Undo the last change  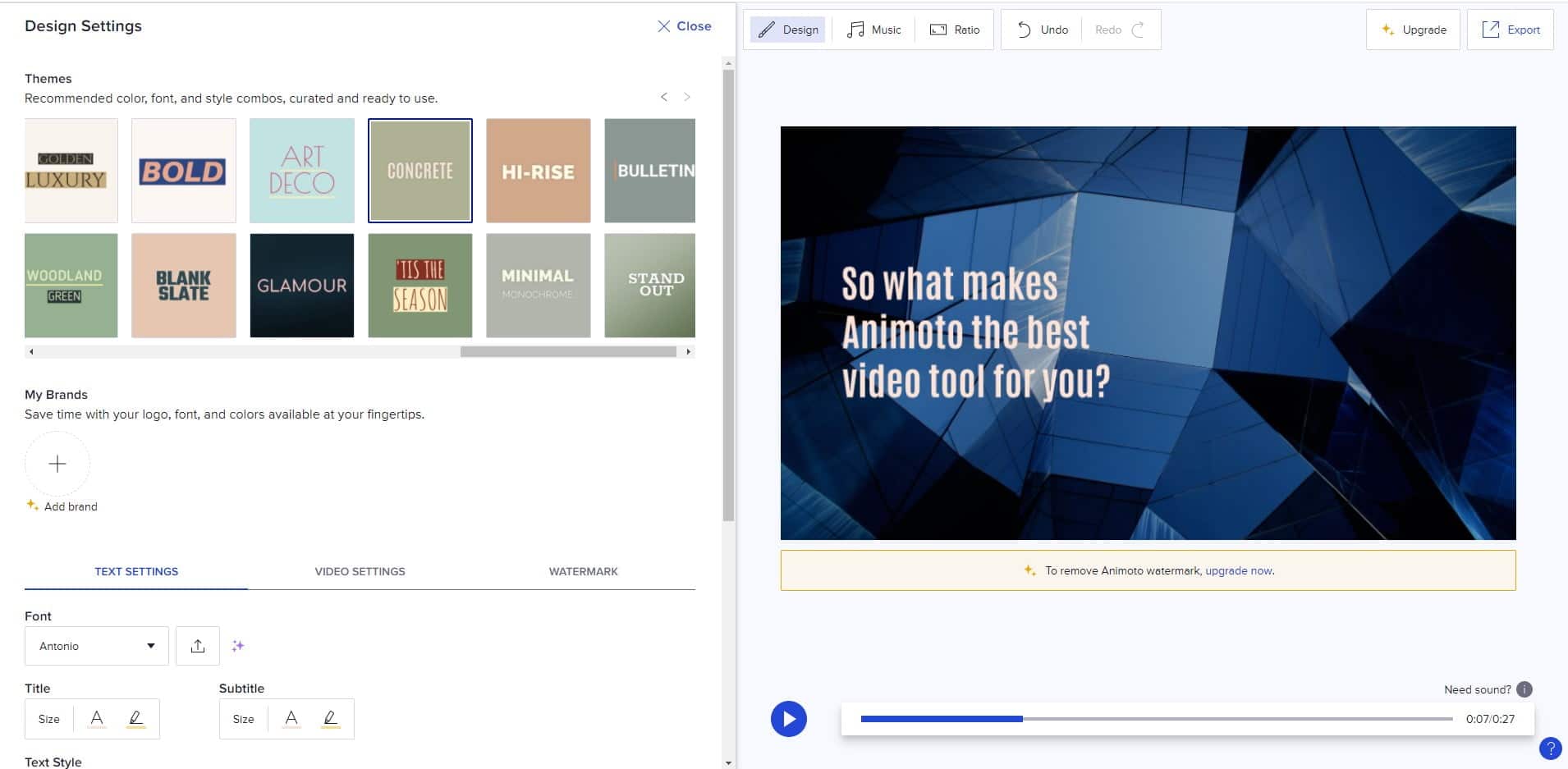tap(1043, 30)
